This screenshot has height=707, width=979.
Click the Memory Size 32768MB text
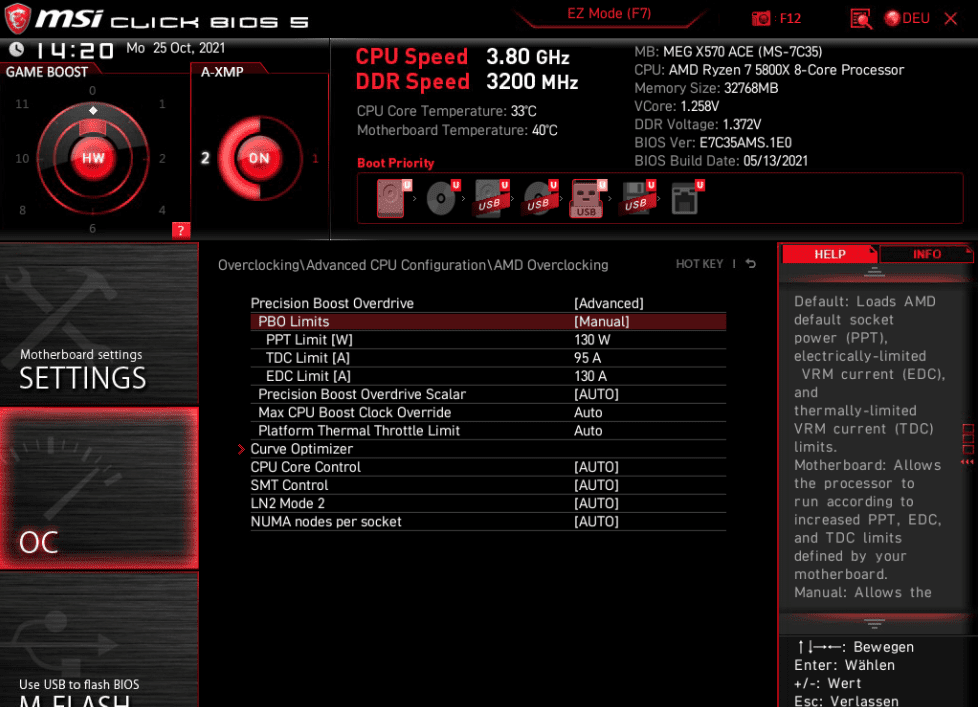[706, 88]
